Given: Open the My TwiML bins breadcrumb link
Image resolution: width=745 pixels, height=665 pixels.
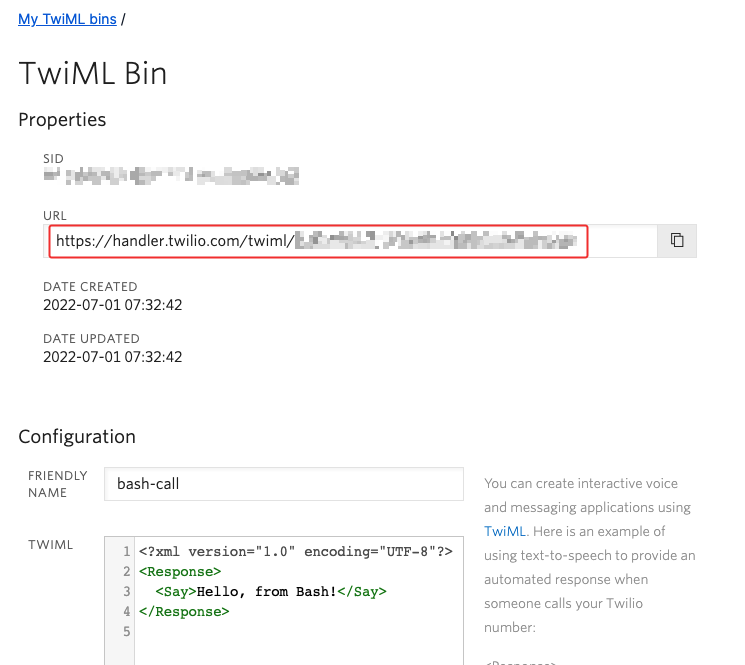Looking at the screenshot, I should pos(67,19).
